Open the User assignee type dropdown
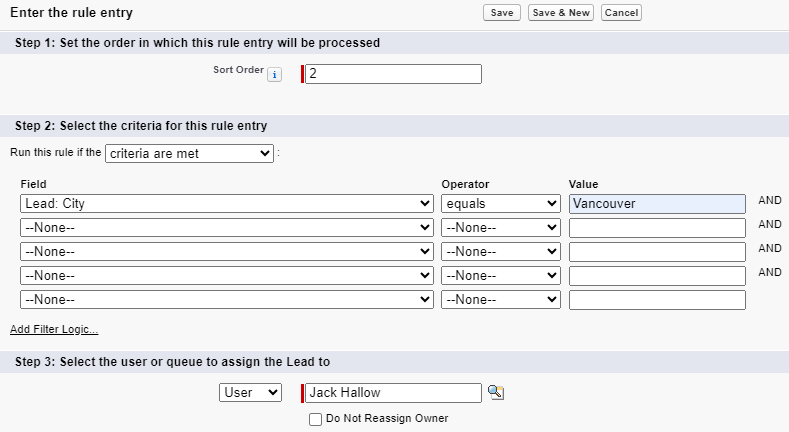This screenshot has height=432, width=789. point(250,393)
